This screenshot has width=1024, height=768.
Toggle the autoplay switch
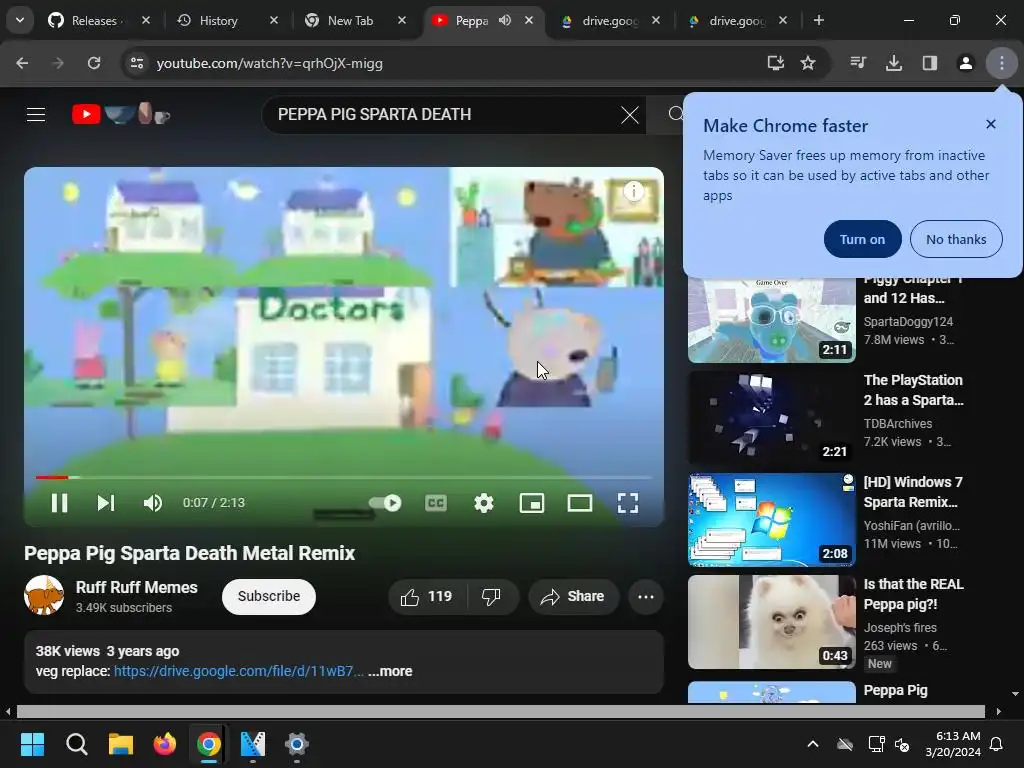385,503
